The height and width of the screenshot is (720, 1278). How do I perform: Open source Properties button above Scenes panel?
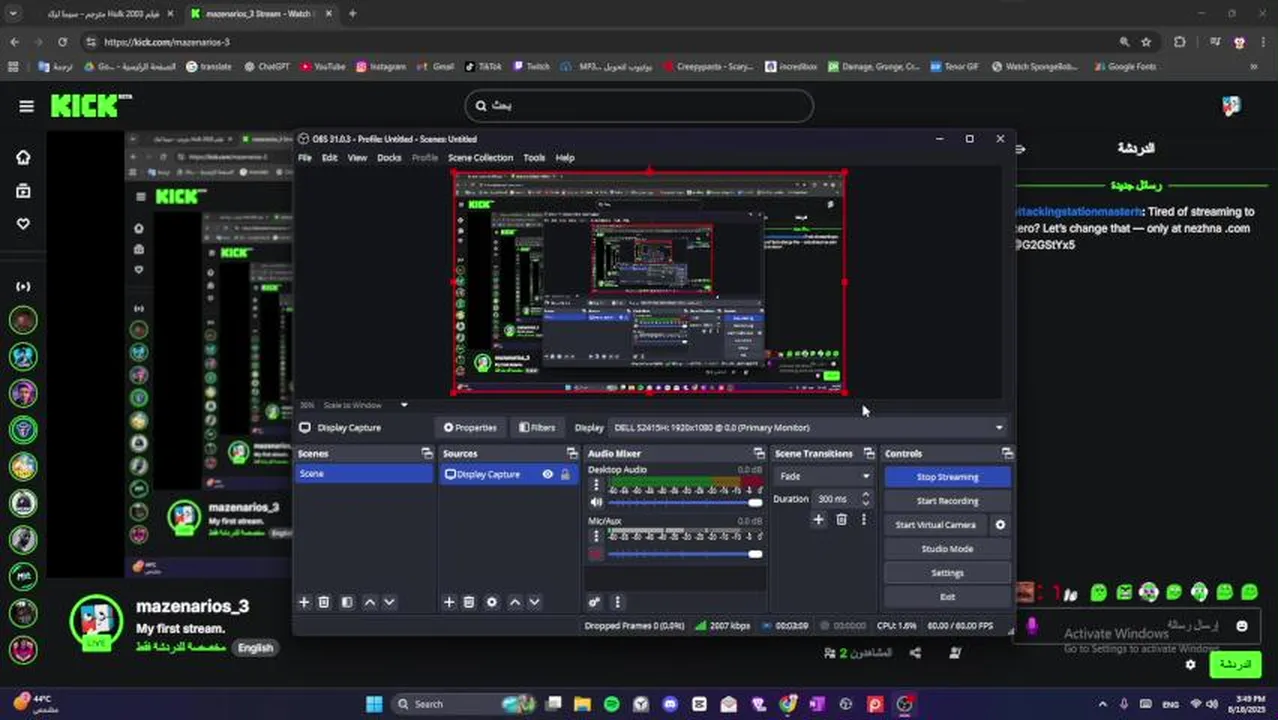(470, 428)
